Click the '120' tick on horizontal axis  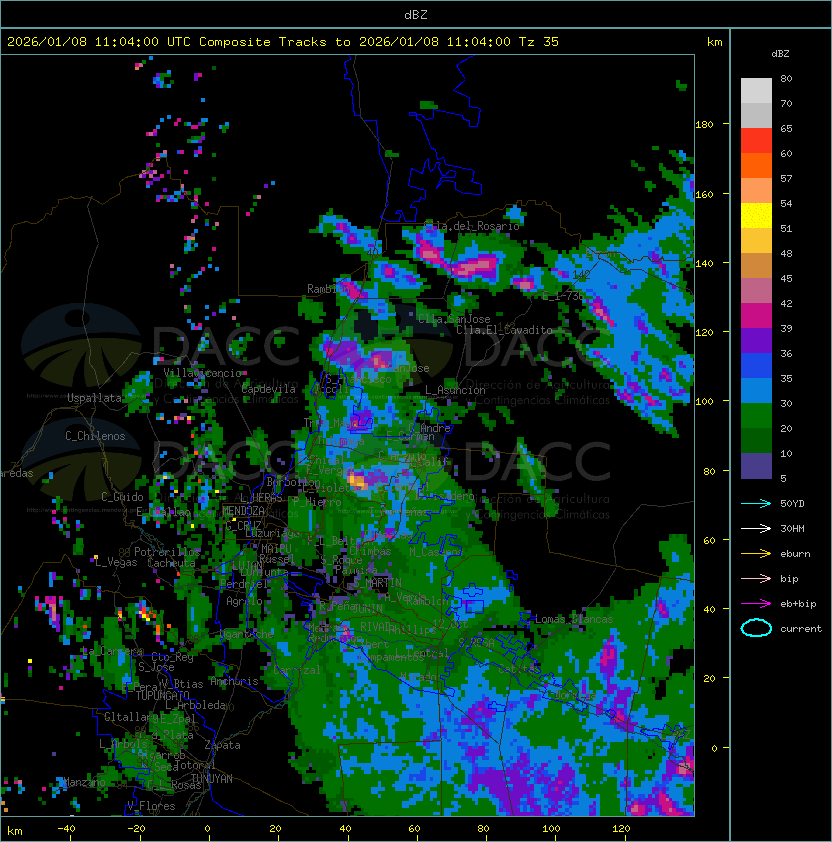click(x=621, y=829)
